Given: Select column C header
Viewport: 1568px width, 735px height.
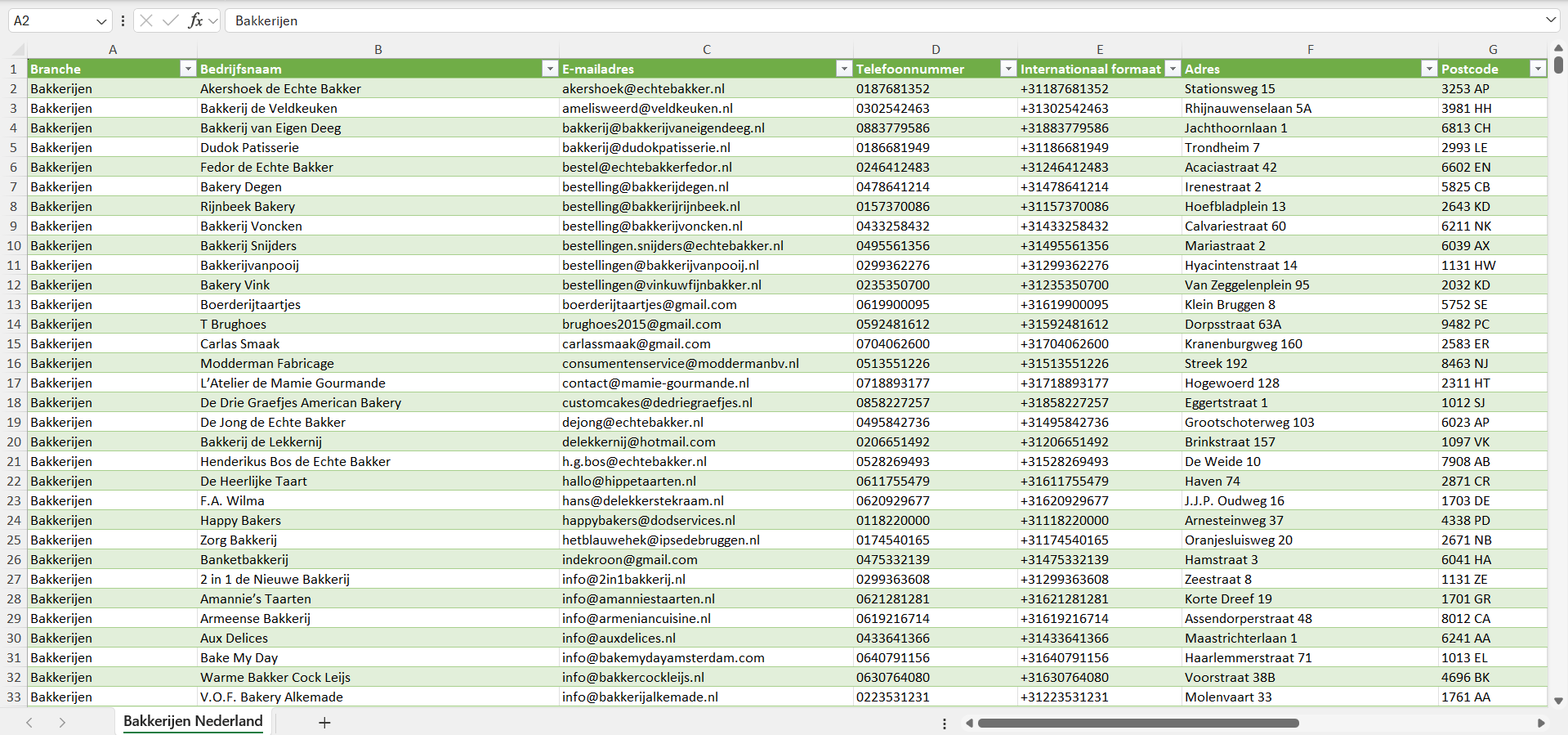Looking at the screenshot, I should pyautogui.click(x=706, y=50).
